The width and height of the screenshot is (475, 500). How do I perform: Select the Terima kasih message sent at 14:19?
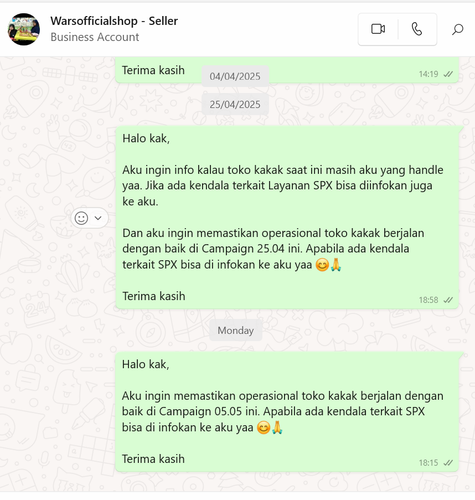[x=287, y=69]
